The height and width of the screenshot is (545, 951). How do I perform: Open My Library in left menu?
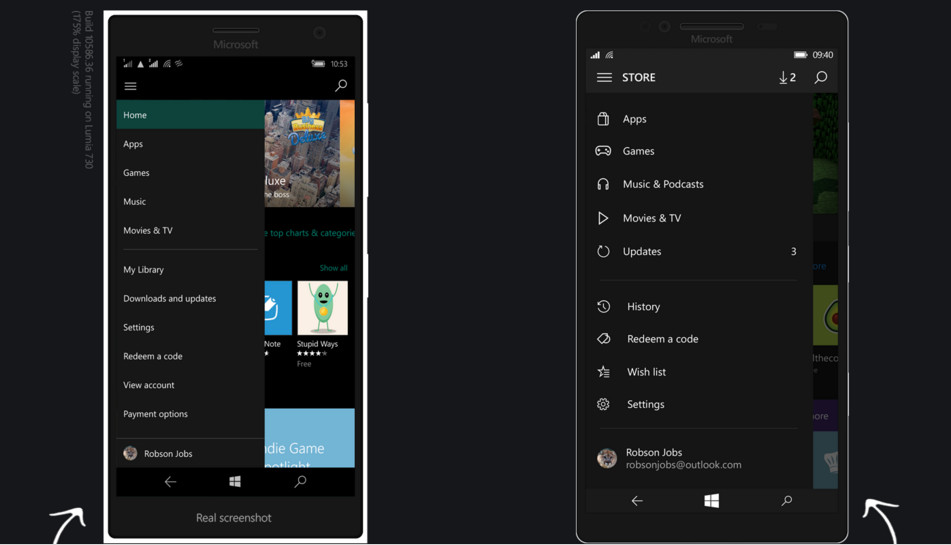[144, 270]
